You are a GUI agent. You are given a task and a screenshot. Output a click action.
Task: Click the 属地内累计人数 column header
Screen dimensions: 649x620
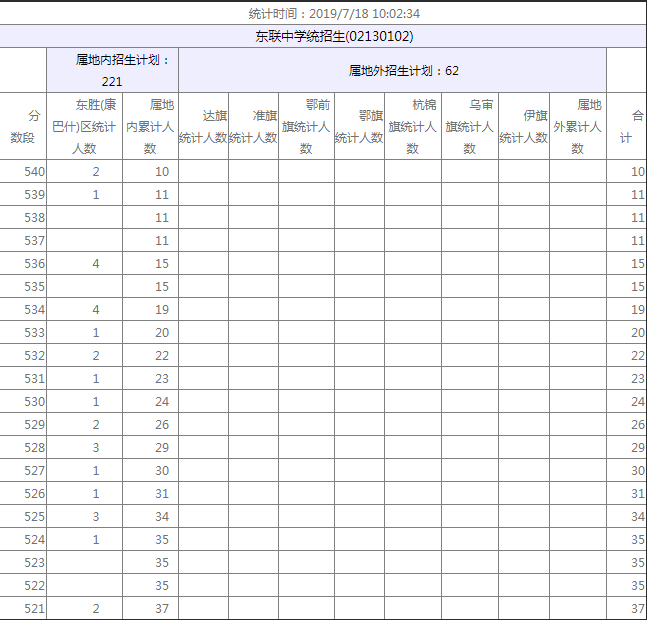coord(151,127)
